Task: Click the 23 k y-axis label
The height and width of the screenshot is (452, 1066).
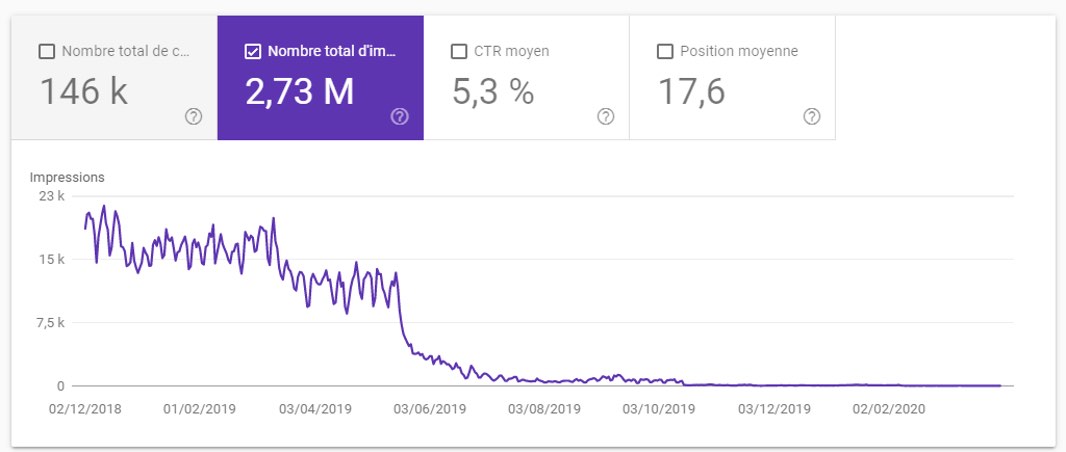Action: click(51, 196)
